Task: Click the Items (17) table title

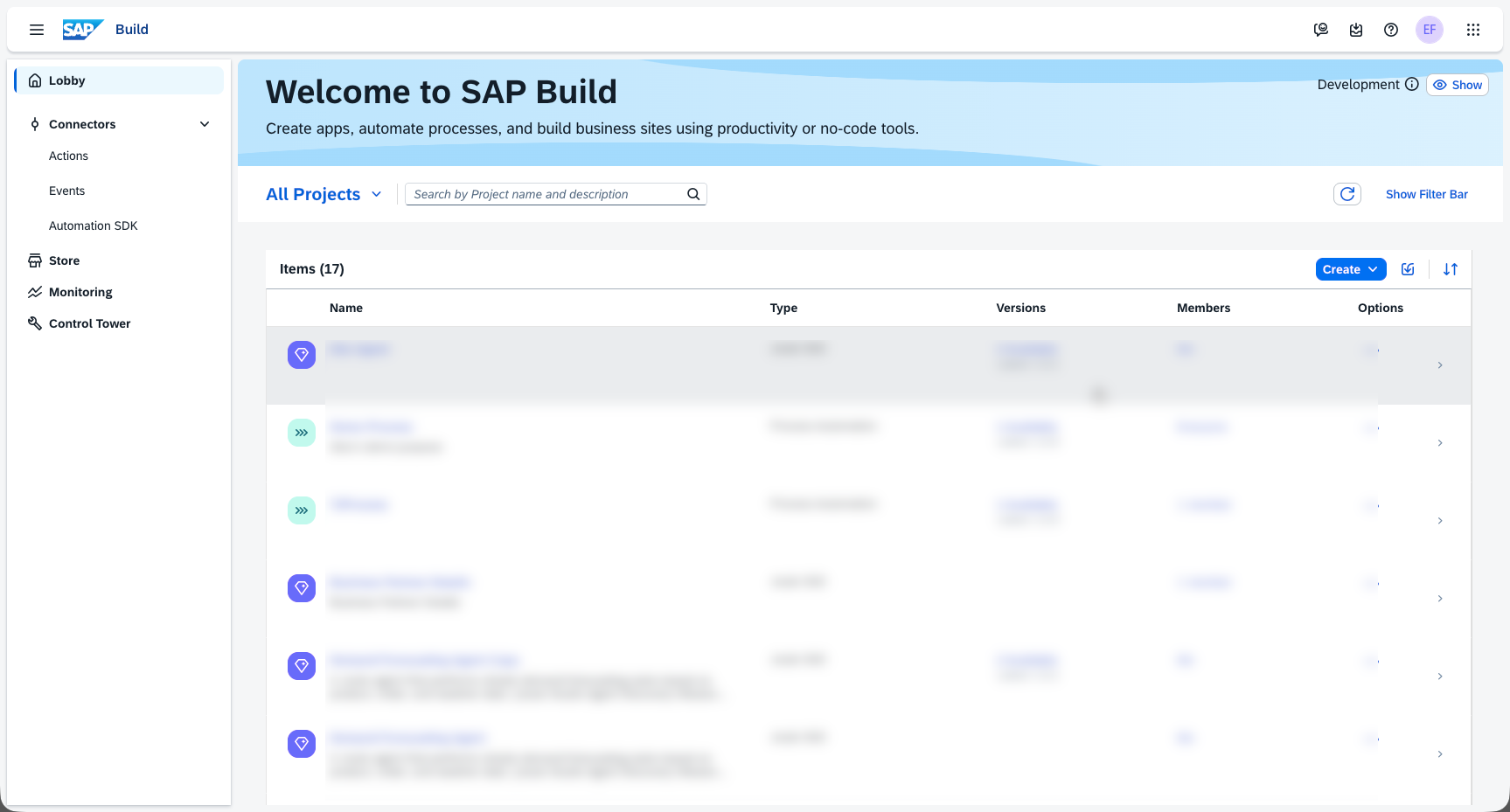Action: point(312,269)
